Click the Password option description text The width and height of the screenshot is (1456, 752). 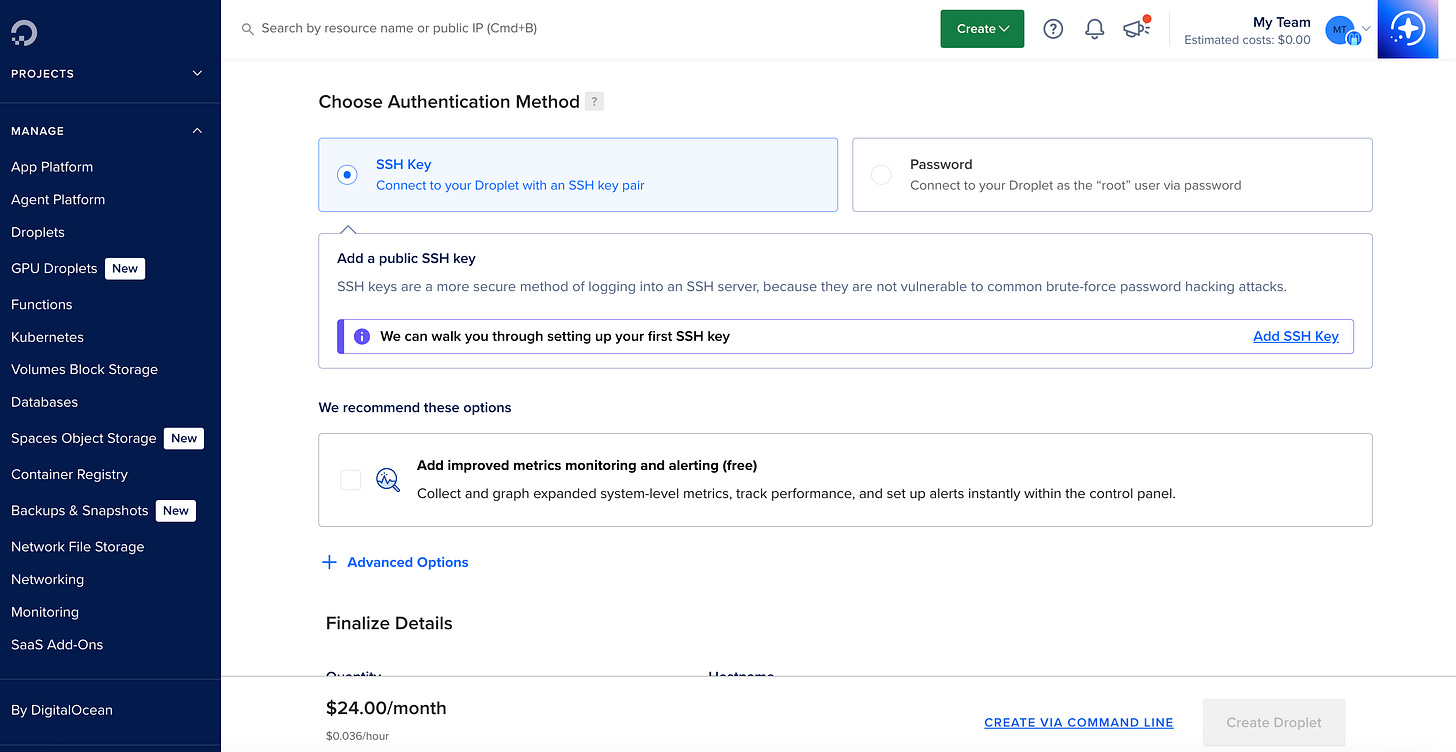point(1076,185)
